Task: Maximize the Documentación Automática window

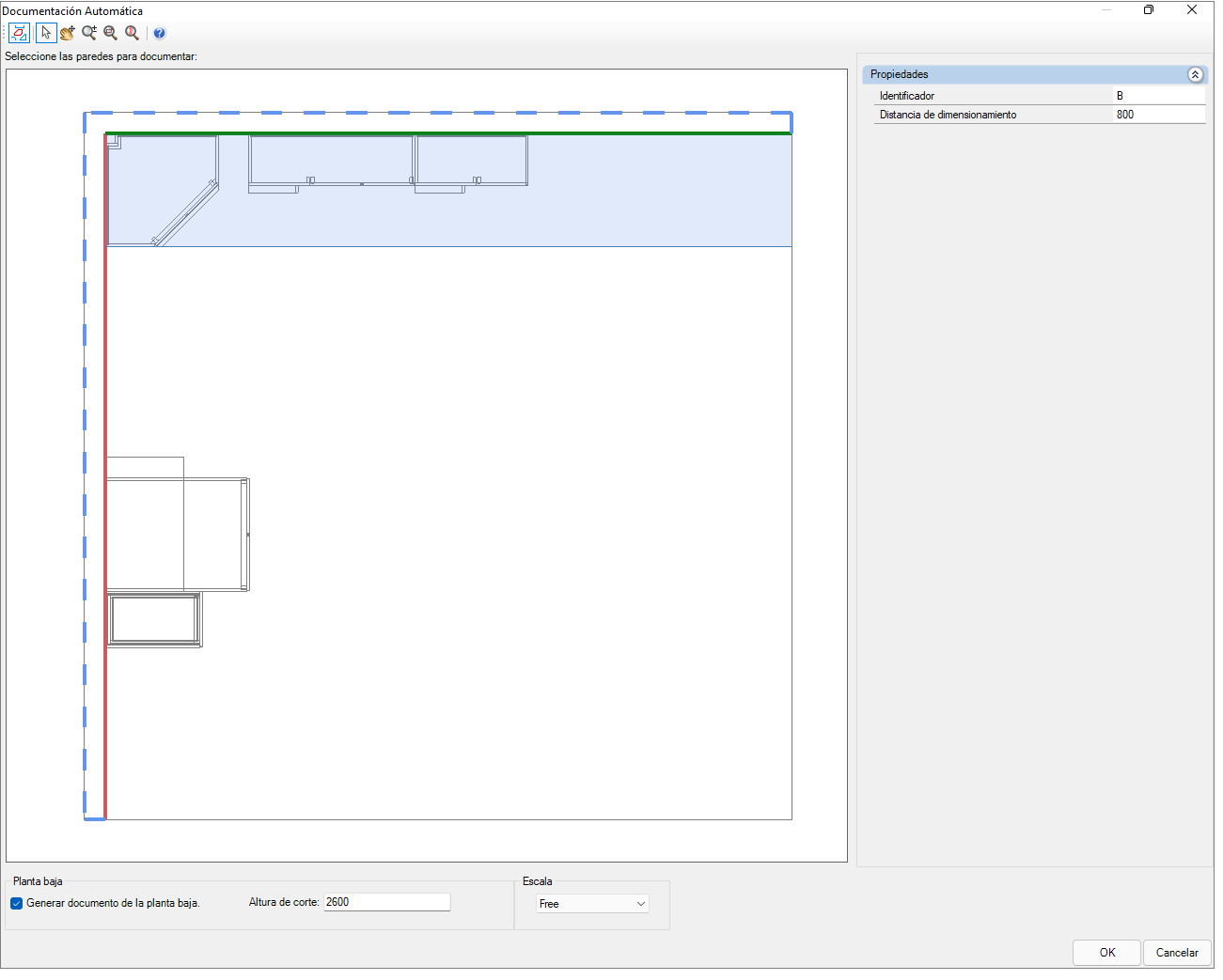Action: pyautogui.click(x=1149, y=9)
